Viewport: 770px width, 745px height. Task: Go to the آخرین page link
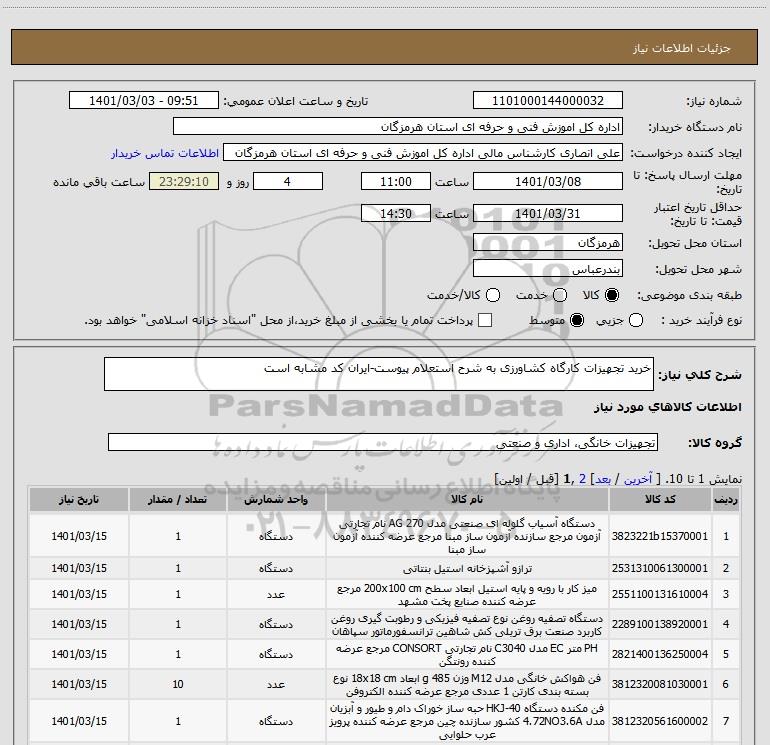coord(637,479)
